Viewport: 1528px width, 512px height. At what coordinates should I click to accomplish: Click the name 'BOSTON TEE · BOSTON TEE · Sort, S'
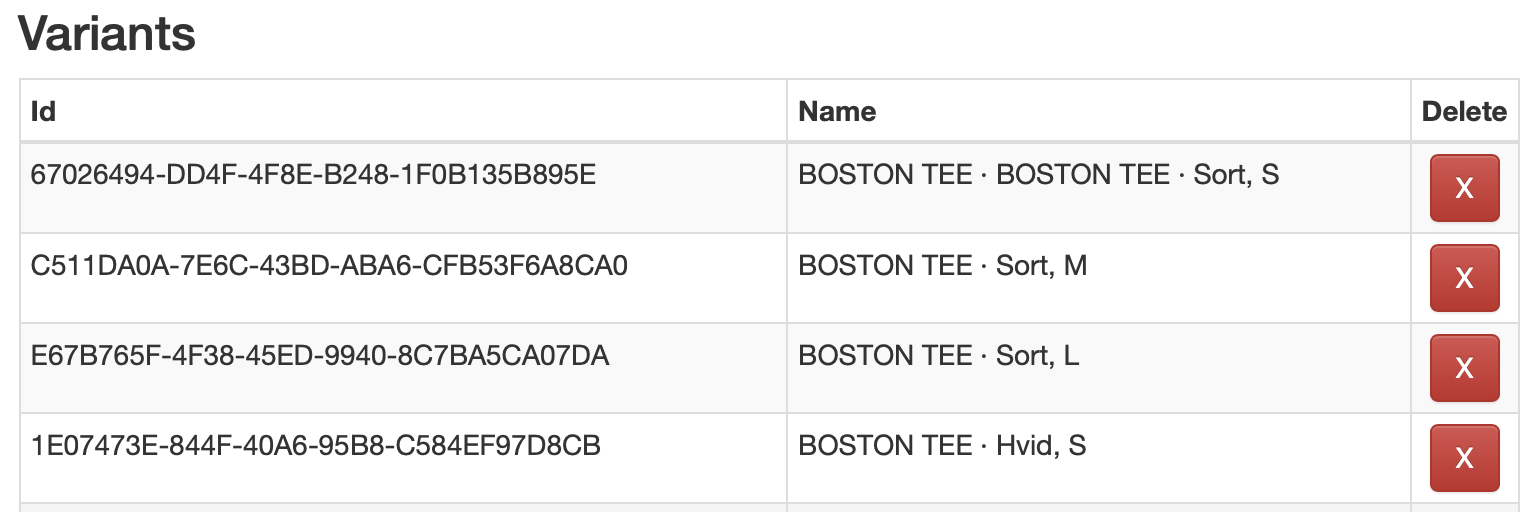pos(1038,175)
